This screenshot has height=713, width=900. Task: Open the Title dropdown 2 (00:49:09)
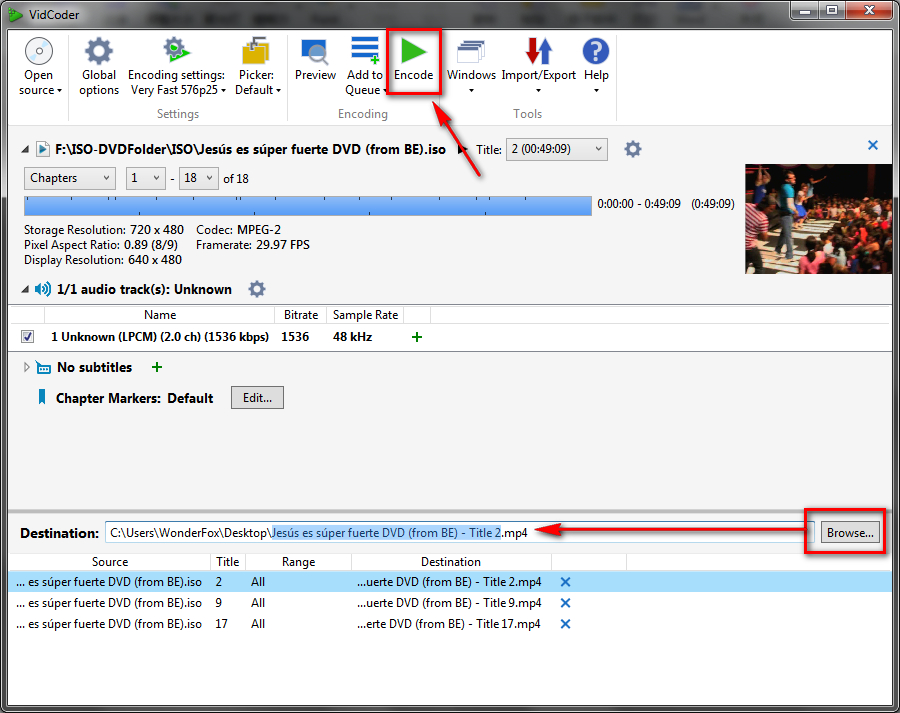pyautogui.click(x=556, y=149)
